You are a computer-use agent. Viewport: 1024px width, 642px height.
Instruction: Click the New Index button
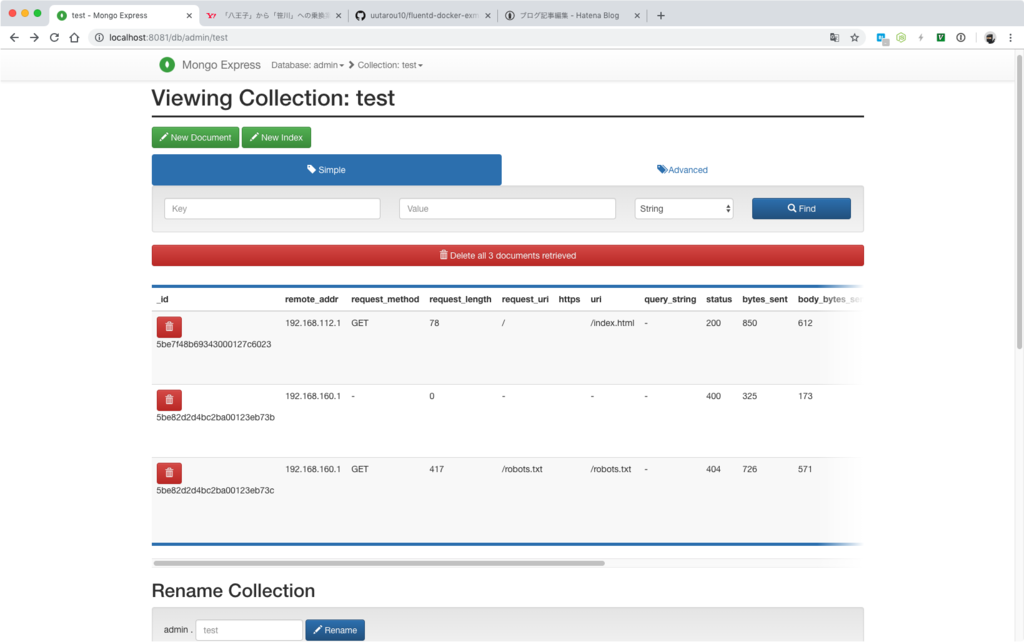click(276, 137)
